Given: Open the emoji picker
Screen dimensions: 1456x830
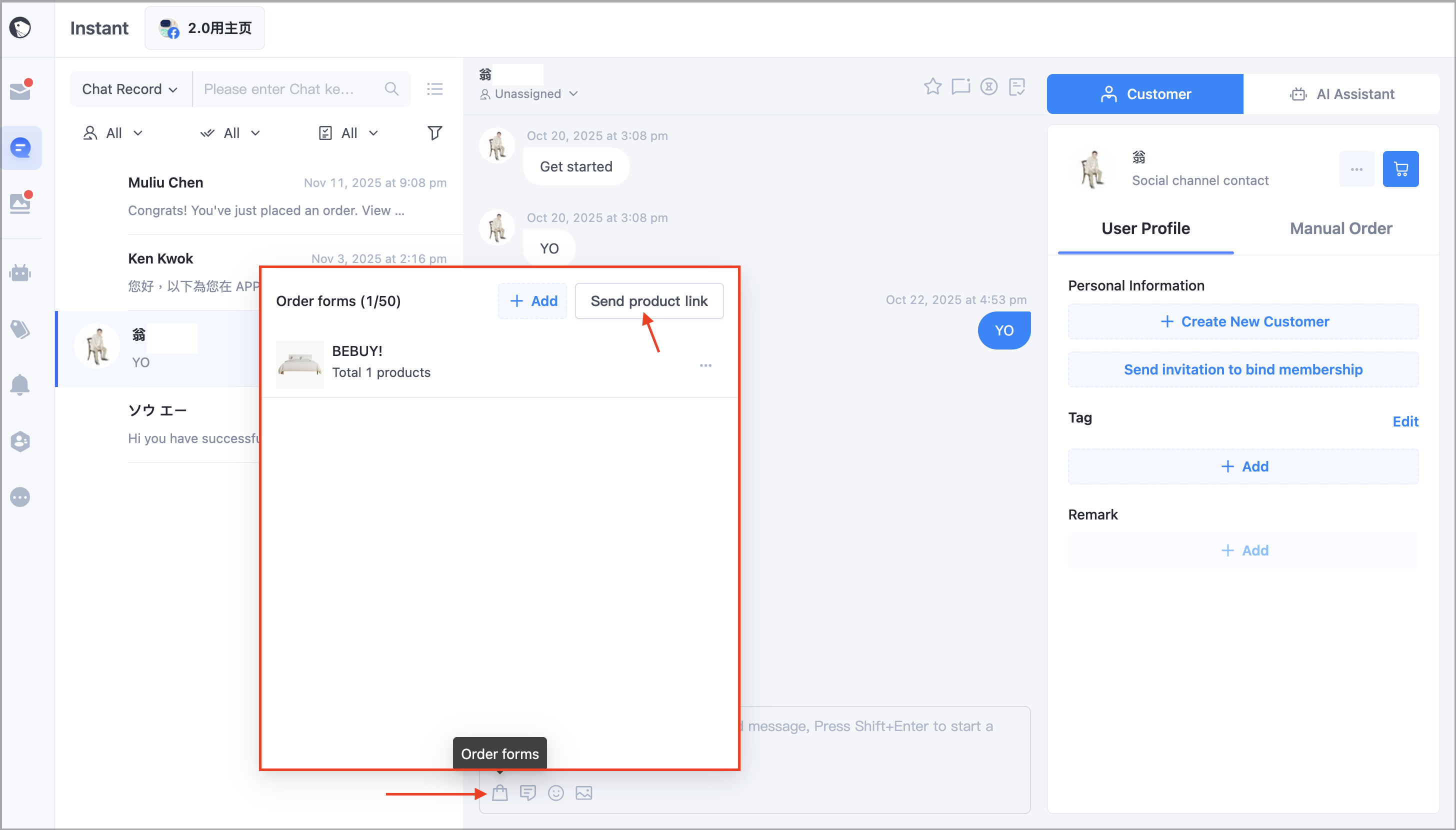Looking at the screenshot, I should point(555,793).
